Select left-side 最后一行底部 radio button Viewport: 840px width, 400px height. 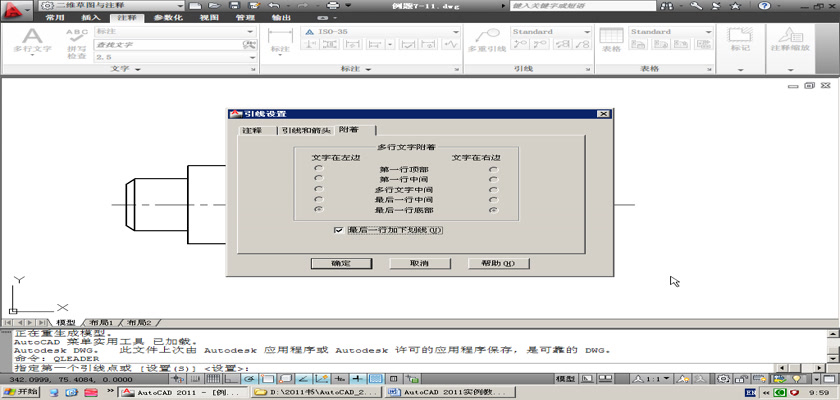pyautogui.click(x=319, y=209)
